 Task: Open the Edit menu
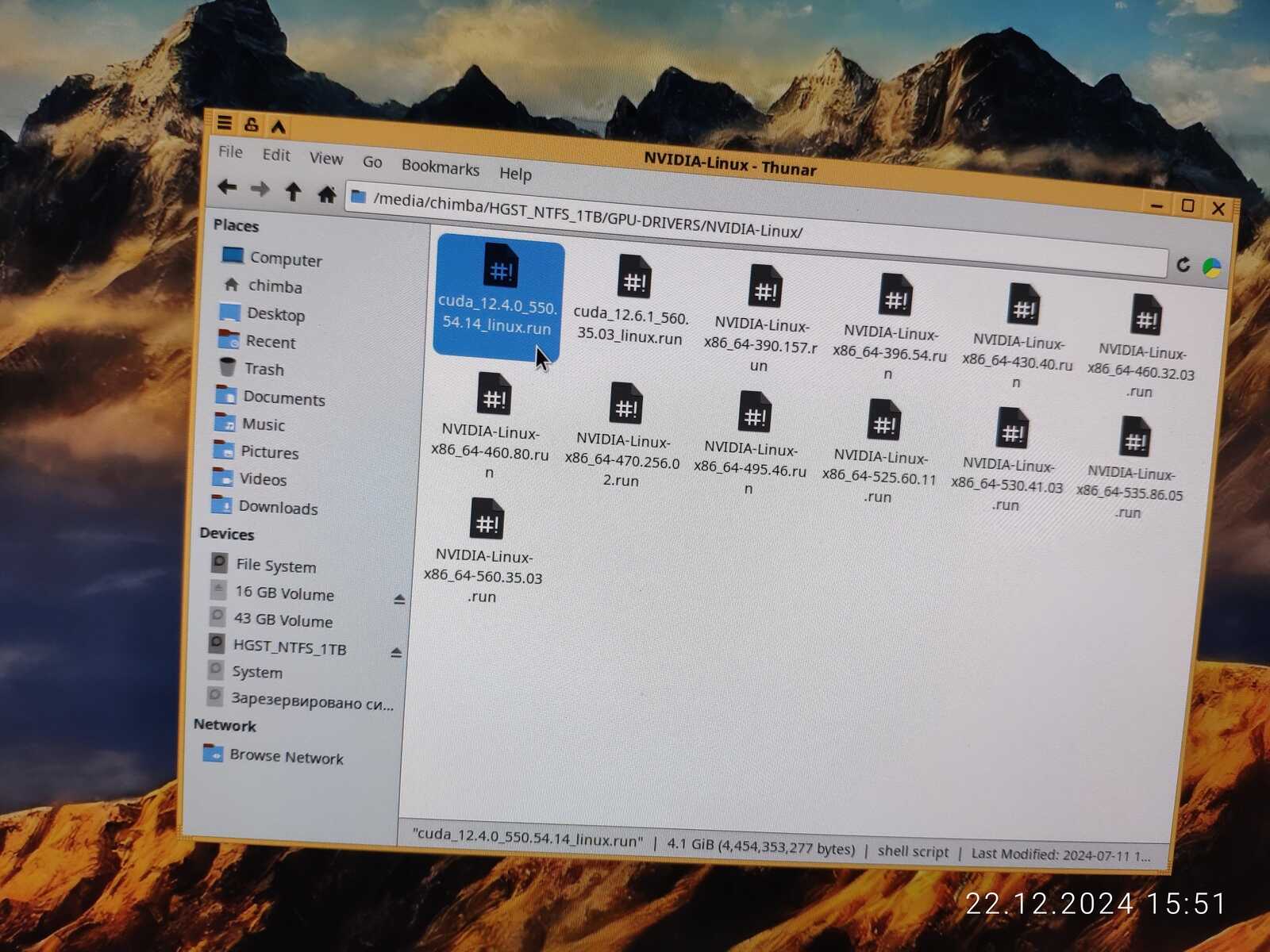(276, 155)
